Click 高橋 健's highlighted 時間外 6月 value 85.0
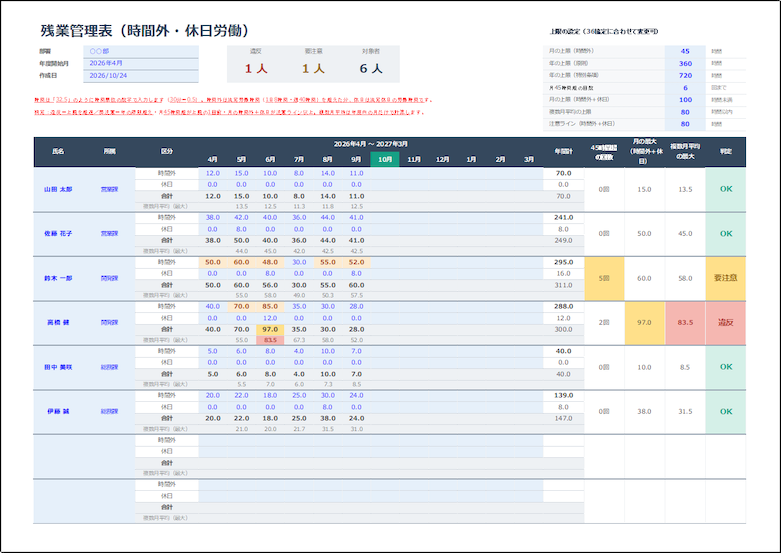Viewport: 781px width, 553px height. 270,306
